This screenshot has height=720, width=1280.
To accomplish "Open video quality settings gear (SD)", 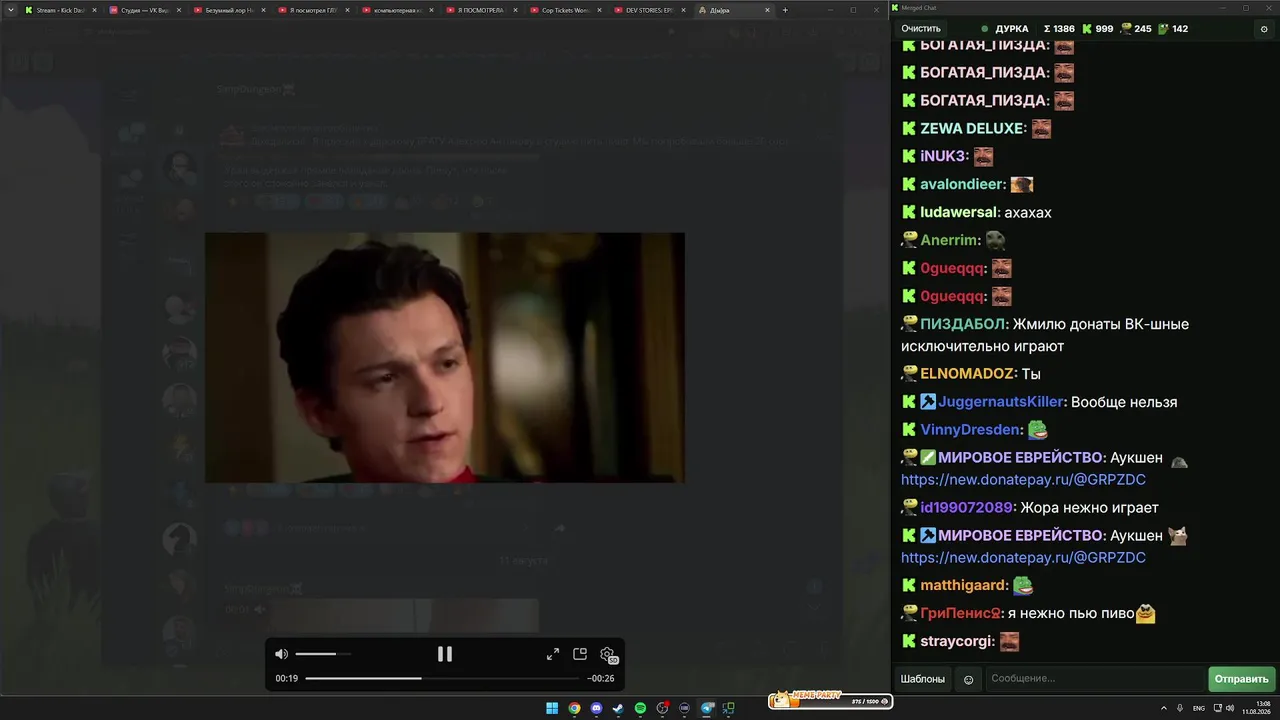I will tap(608, 655).
